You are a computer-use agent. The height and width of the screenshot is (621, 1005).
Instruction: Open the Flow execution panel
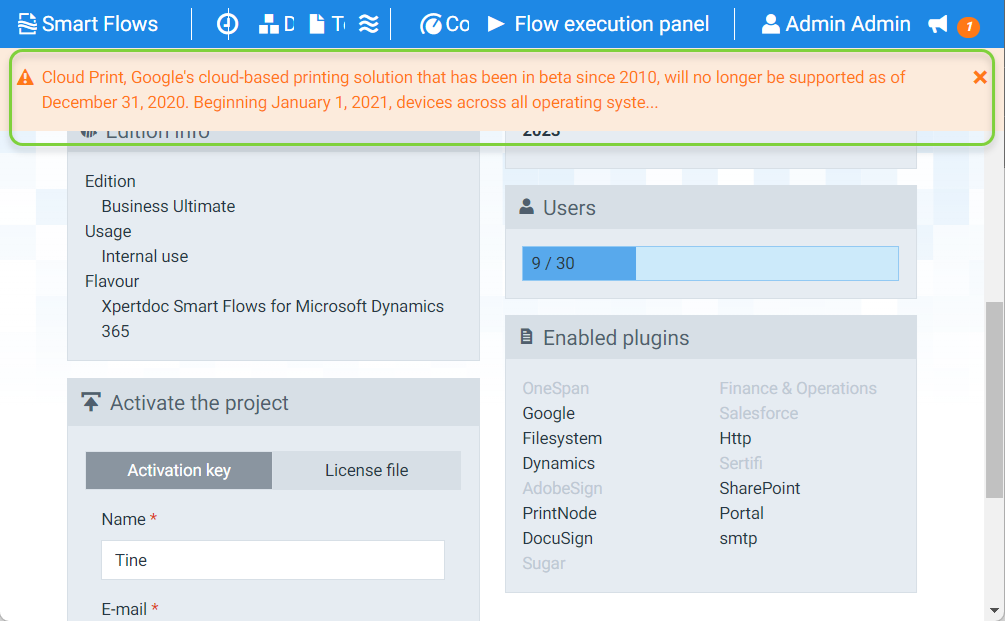tap(598, 24)
